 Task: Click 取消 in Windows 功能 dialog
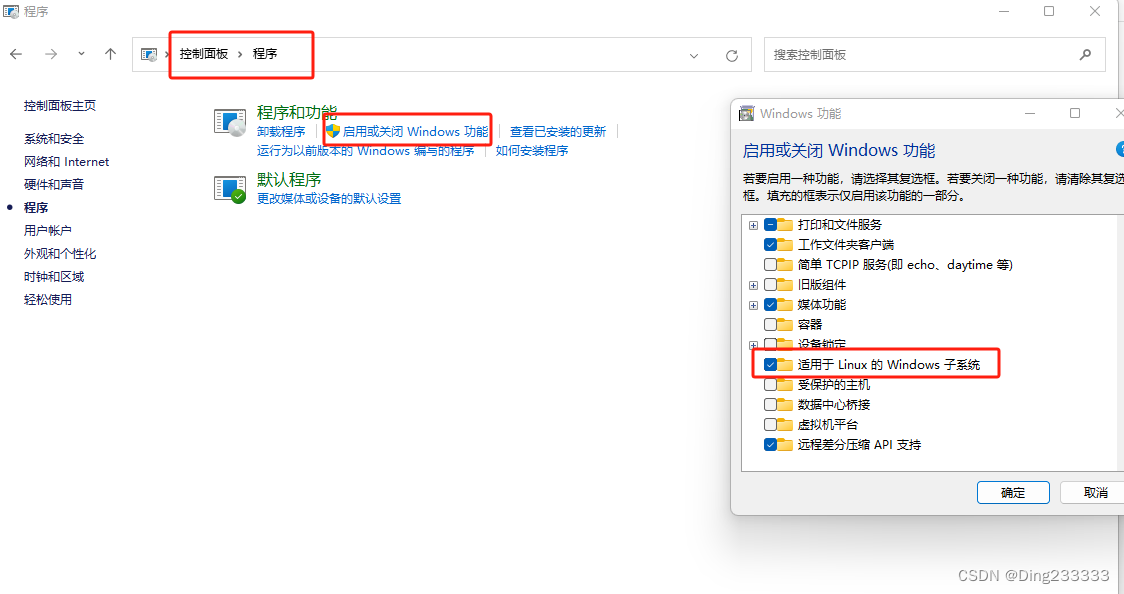click(1094, 492)
